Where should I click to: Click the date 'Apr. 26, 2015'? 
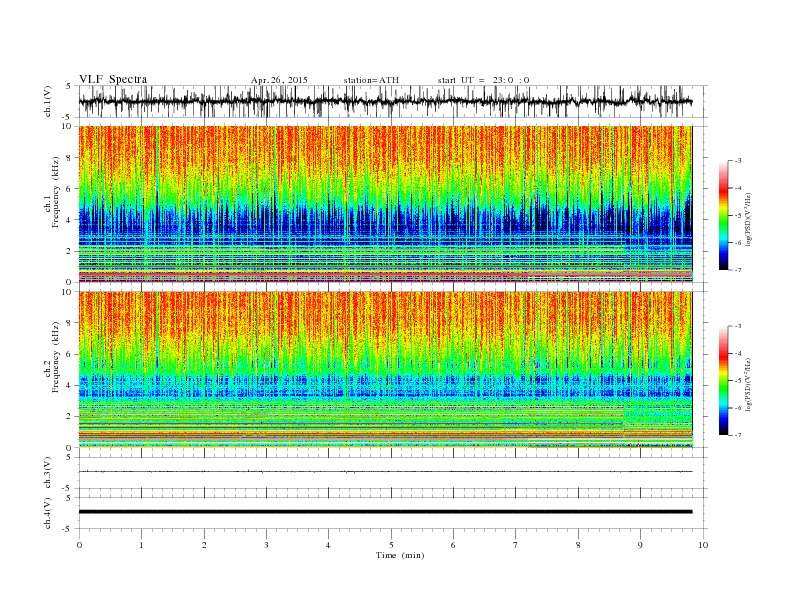279,80
